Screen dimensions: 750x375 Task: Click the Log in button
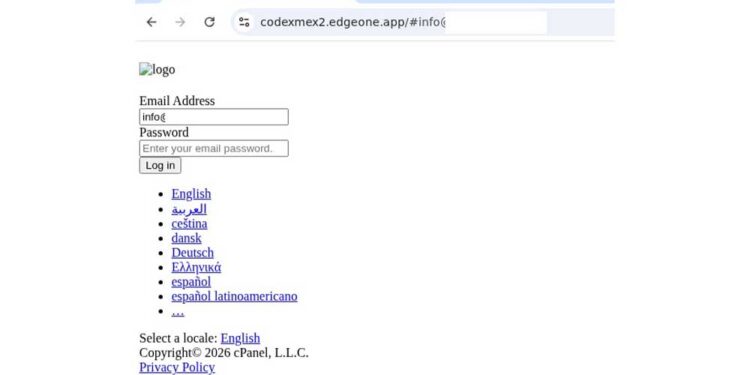coord(160,165)
